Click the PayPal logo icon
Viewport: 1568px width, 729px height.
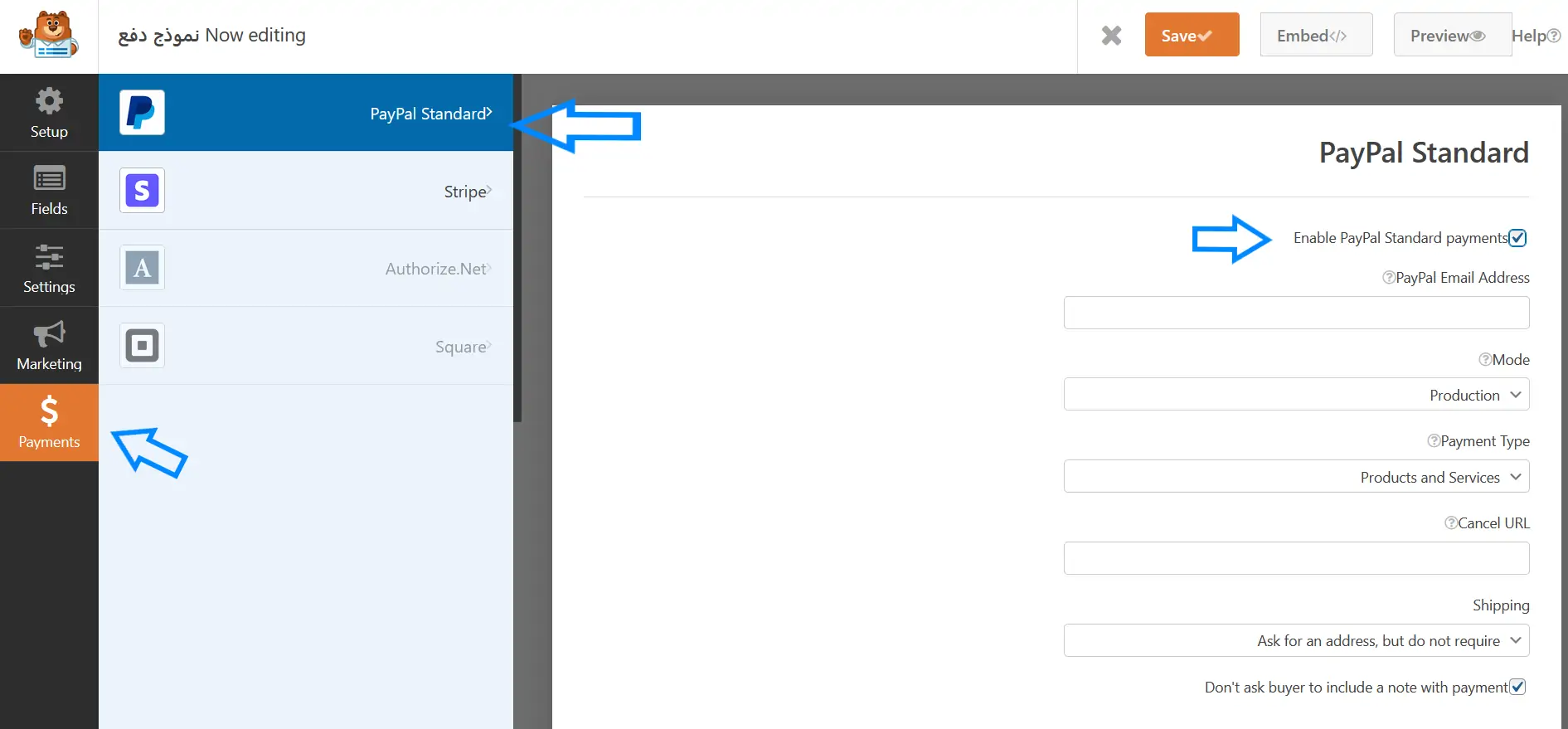pos(142,113)
